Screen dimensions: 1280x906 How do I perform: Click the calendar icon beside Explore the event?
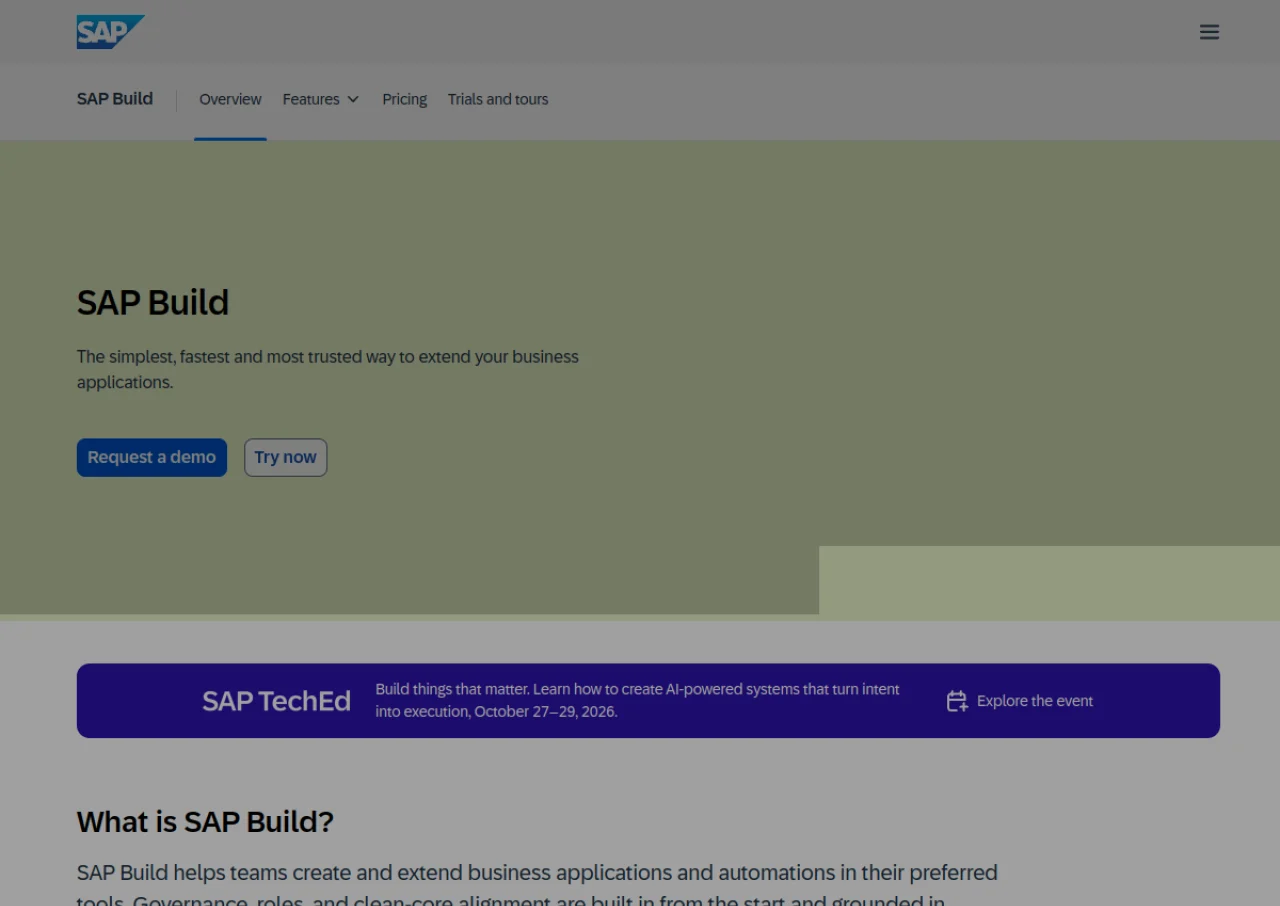[957, 701]
